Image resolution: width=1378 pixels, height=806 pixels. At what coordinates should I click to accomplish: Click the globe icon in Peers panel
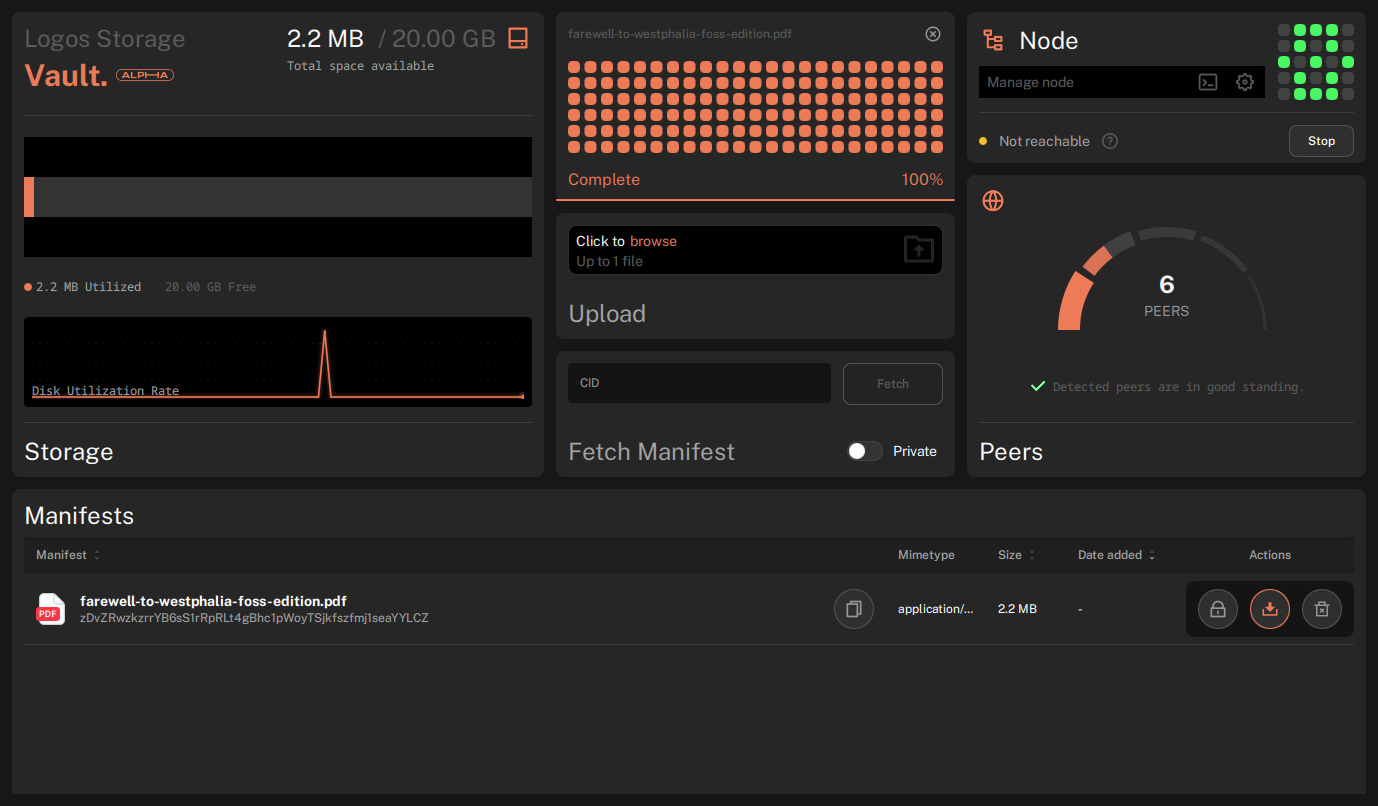pyautogui.click(x=993, y=201)
